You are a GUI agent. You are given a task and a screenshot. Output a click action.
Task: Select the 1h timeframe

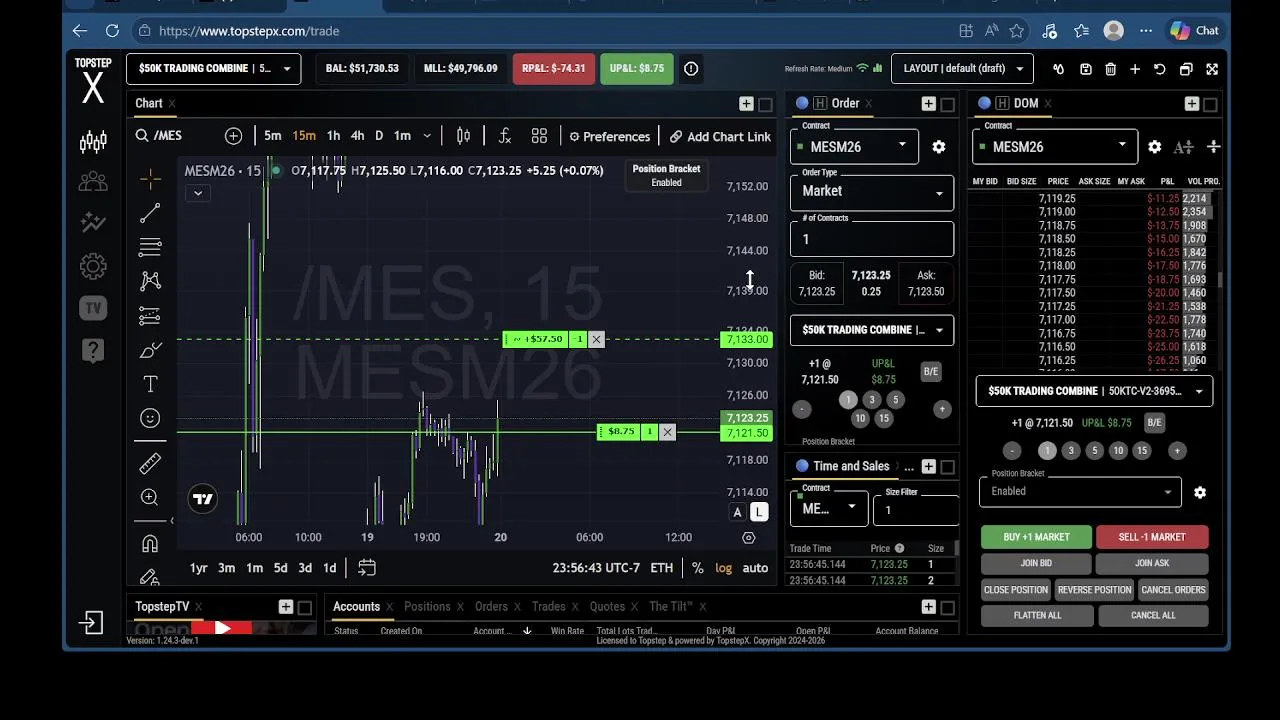point(333,136)
